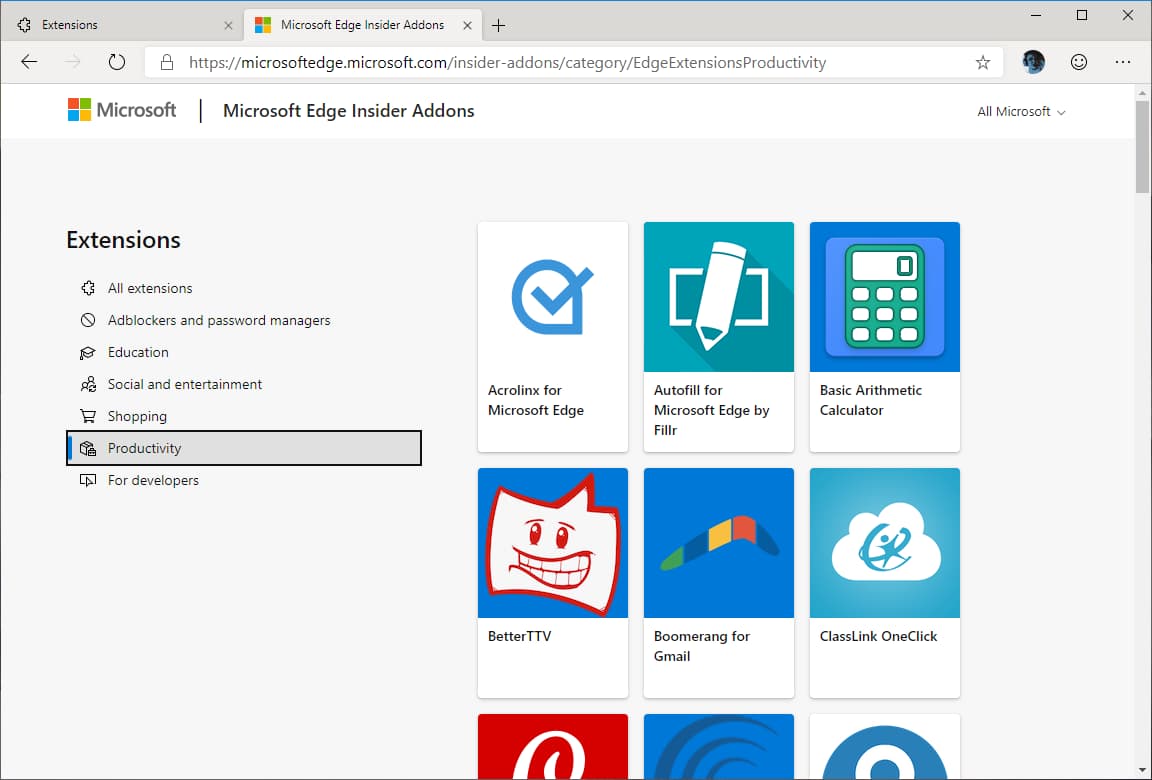
Task: Click the Productivity category icon
Action: tap(88, 448)
